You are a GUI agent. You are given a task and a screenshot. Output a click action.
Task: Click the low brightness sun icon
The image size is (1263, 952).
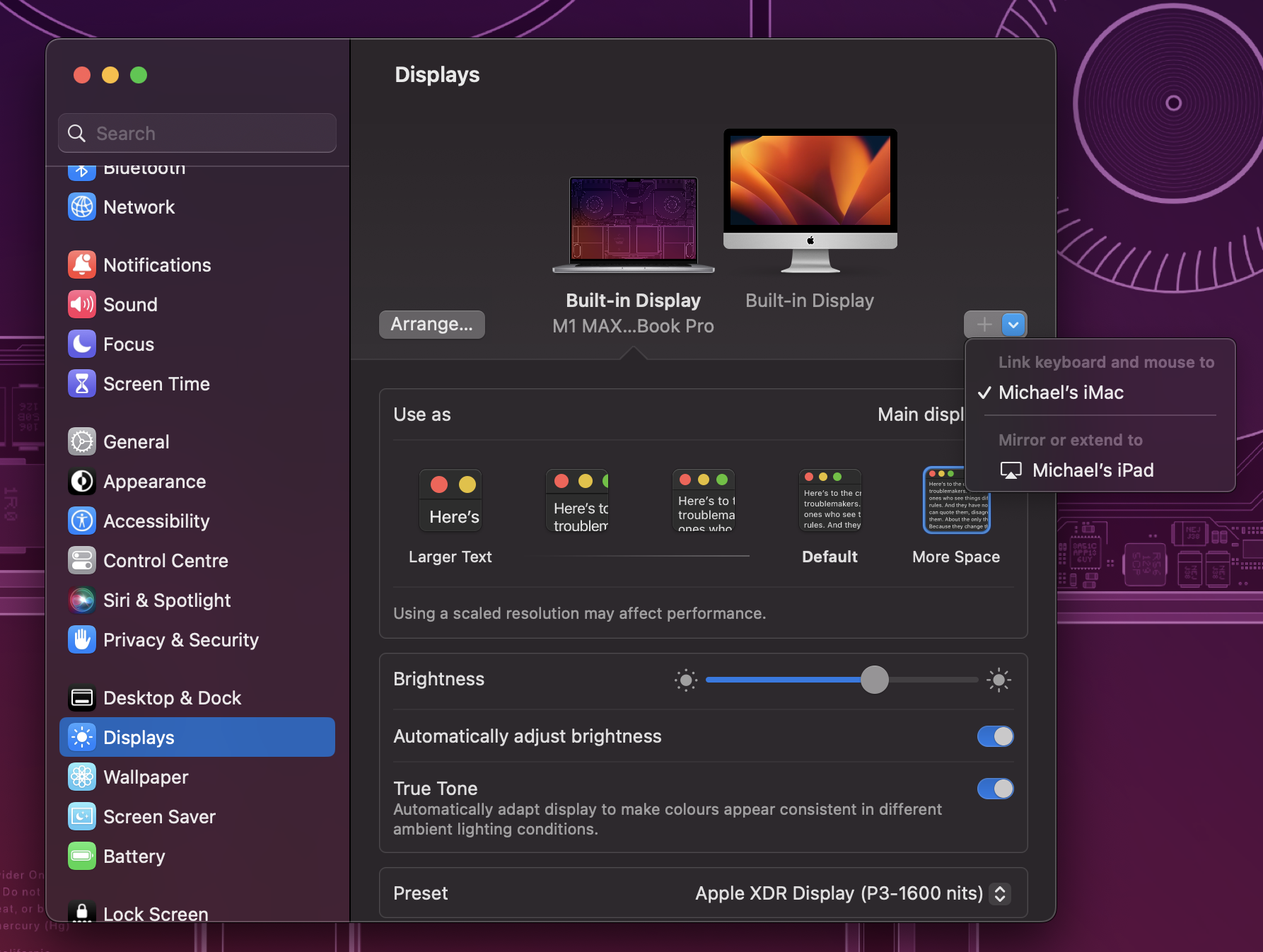pos(685,680)
